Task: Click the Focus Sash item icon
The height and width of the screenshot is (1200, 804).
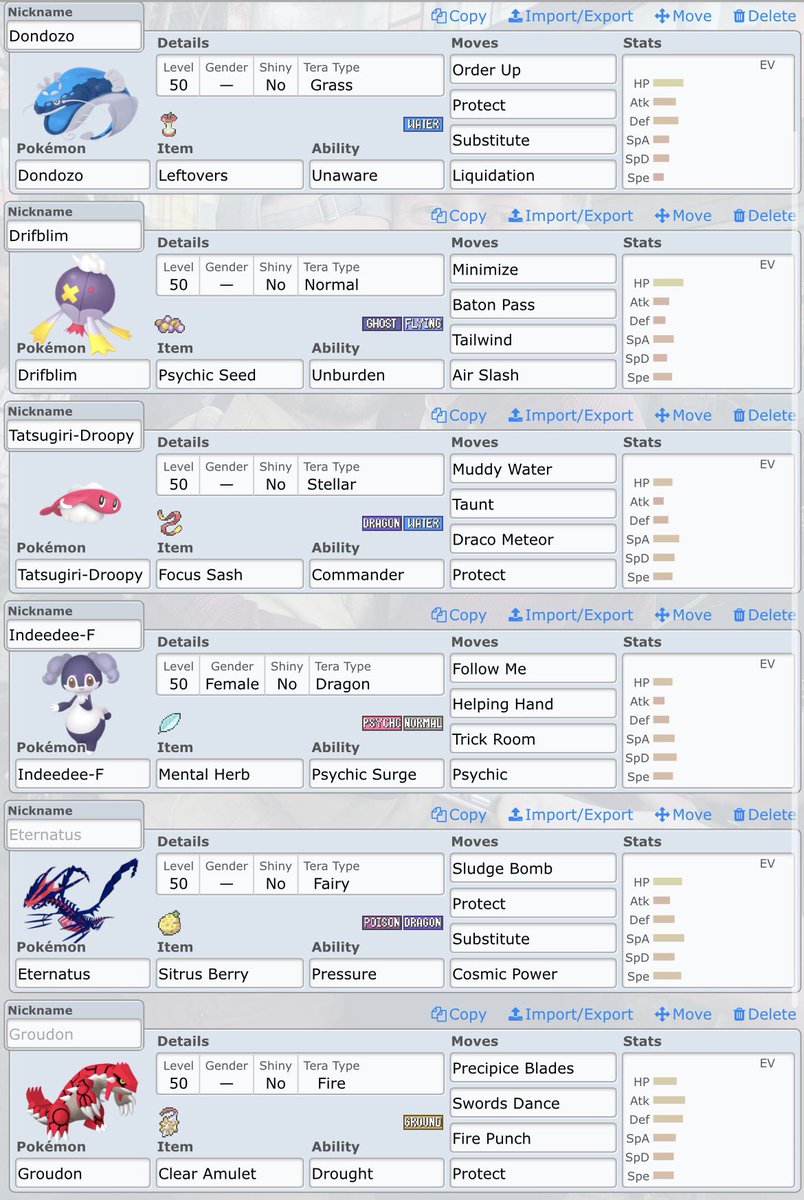Action: click(170, 523)
